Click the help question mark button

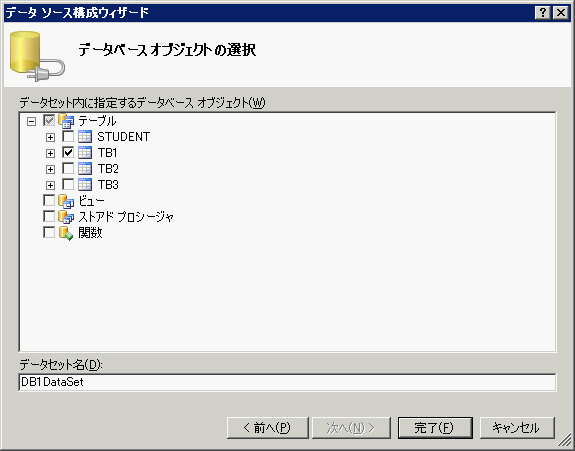coord(543,13)
